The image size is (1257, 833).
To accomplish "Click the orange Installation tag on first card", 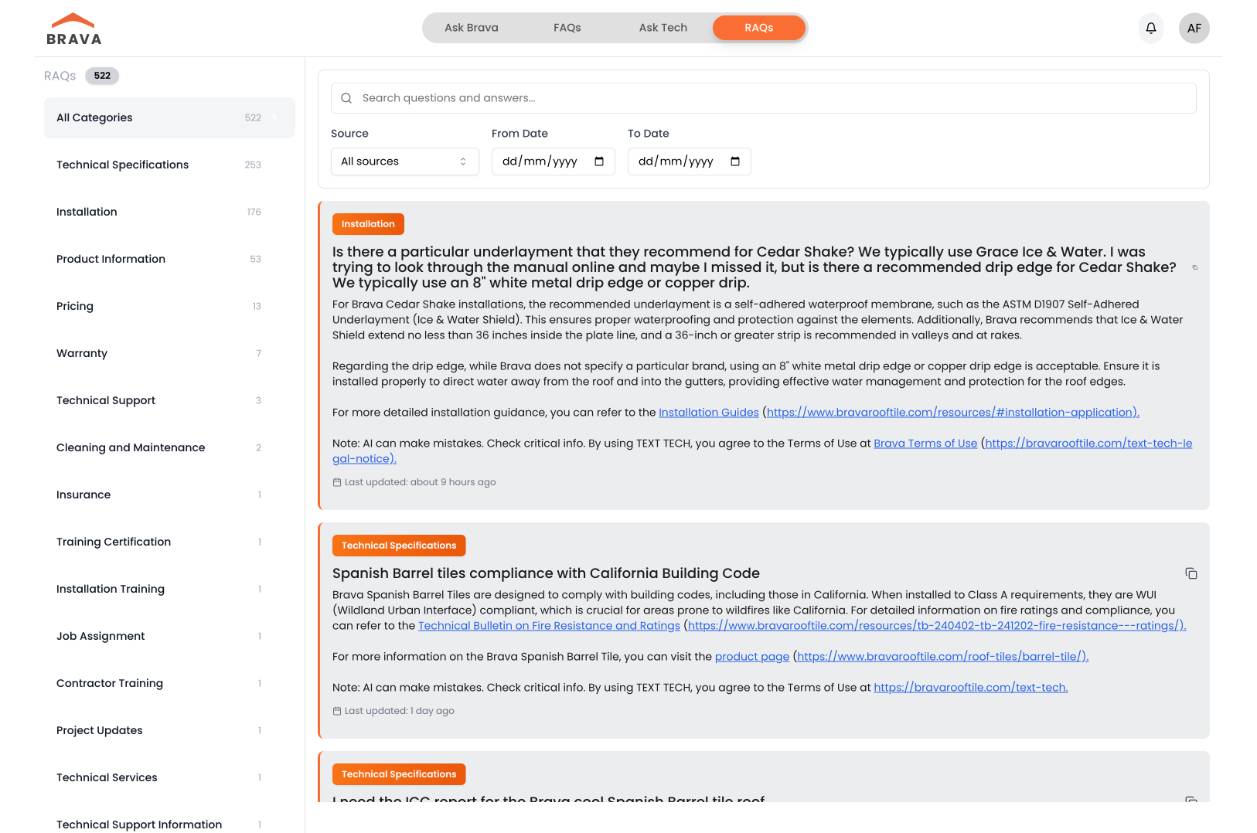I will coord(368,224).
